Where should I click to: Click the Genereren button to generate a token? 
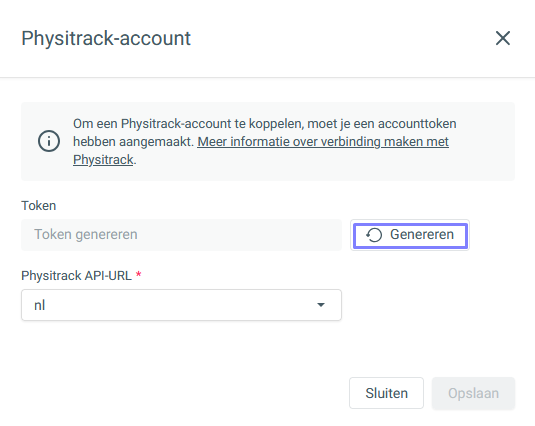click(x=410, y=235)
